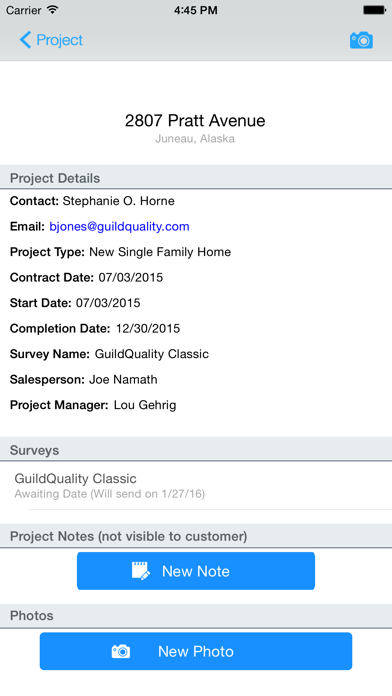Tap the New Photo button label
The width and height of the screenshot is (392, 696).
pos(196,652)
